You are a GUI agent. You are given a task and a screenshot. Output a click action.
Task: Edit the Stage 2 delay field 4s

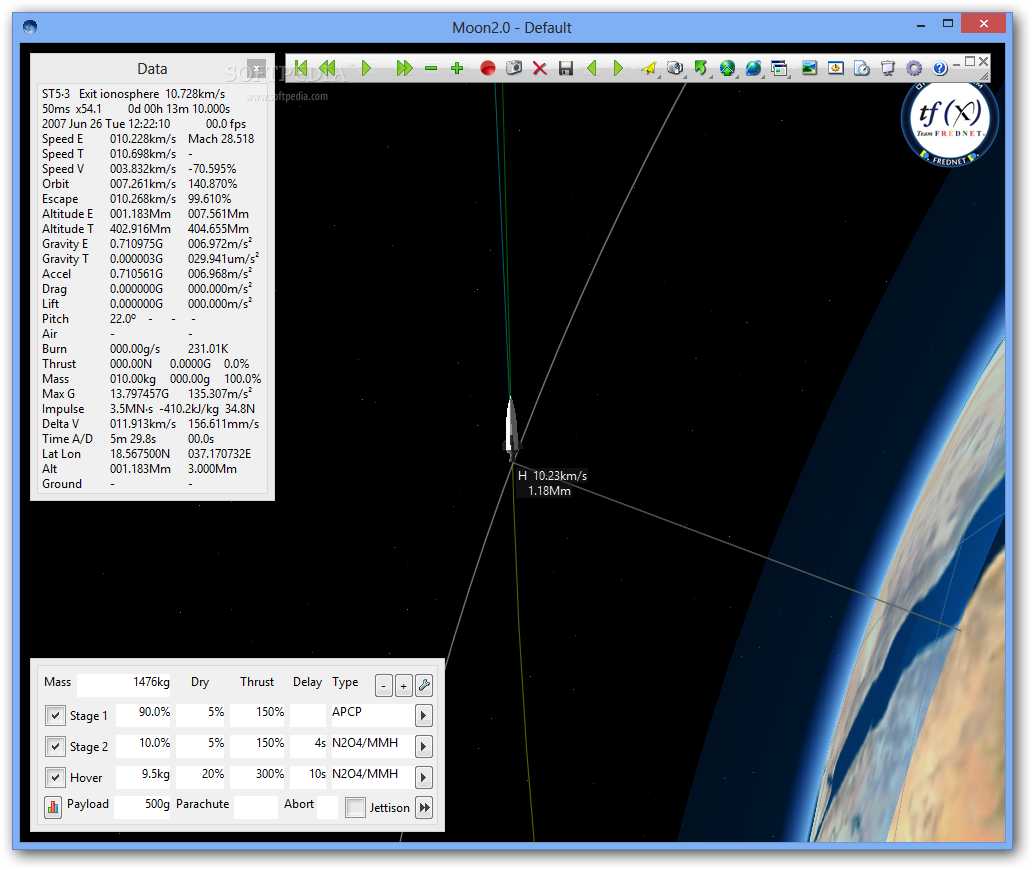coord(308,746)
